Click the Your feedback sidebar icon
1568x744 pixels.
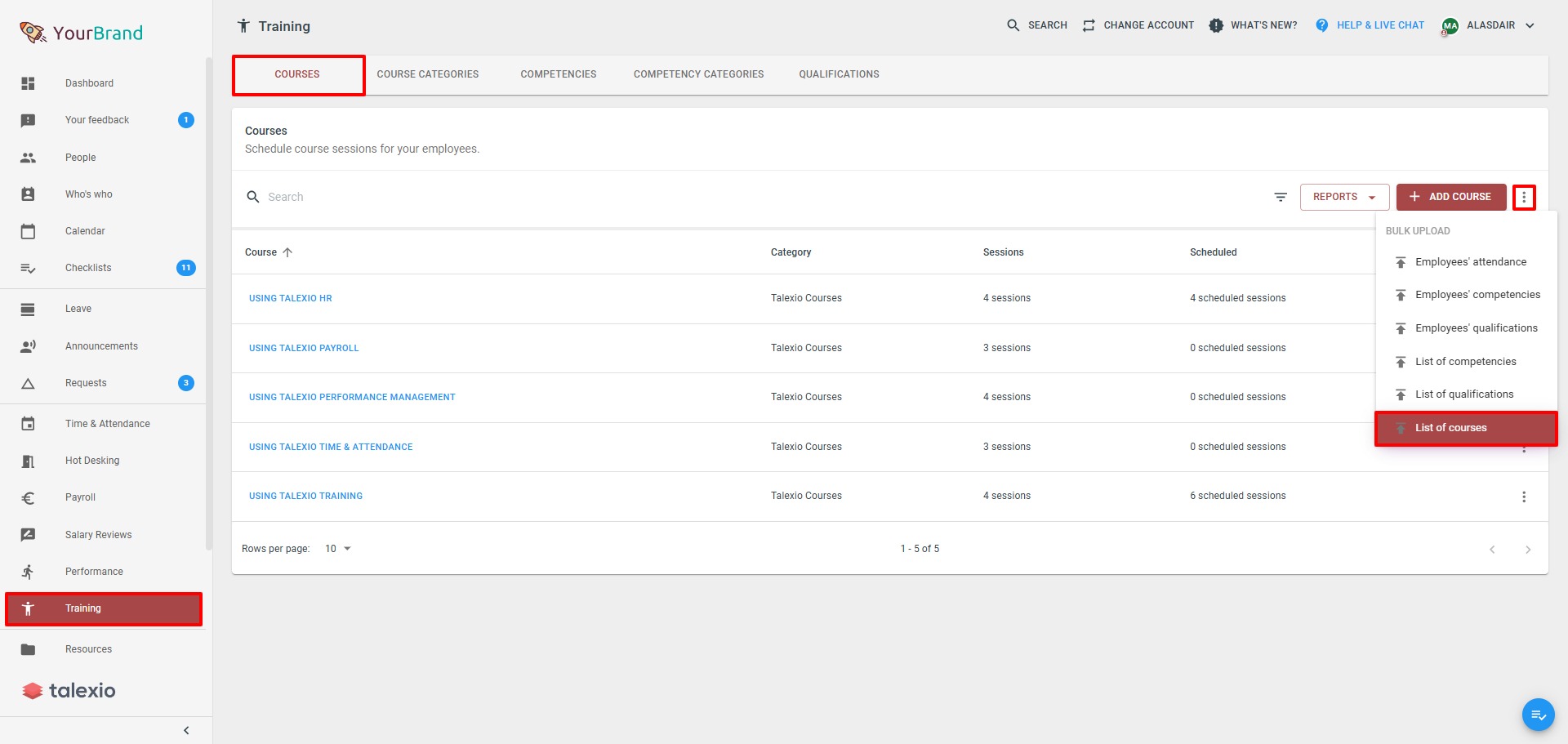click(x=28, y=120)
